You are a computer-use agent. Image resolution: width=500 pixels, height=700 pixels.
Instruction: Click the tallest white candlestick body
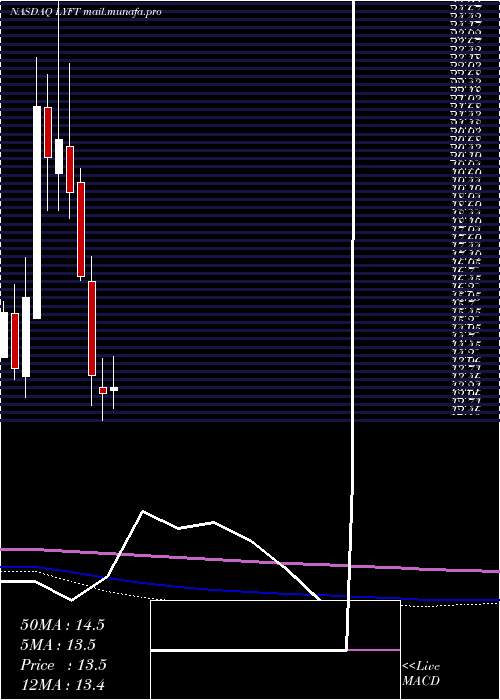point(37,212)
